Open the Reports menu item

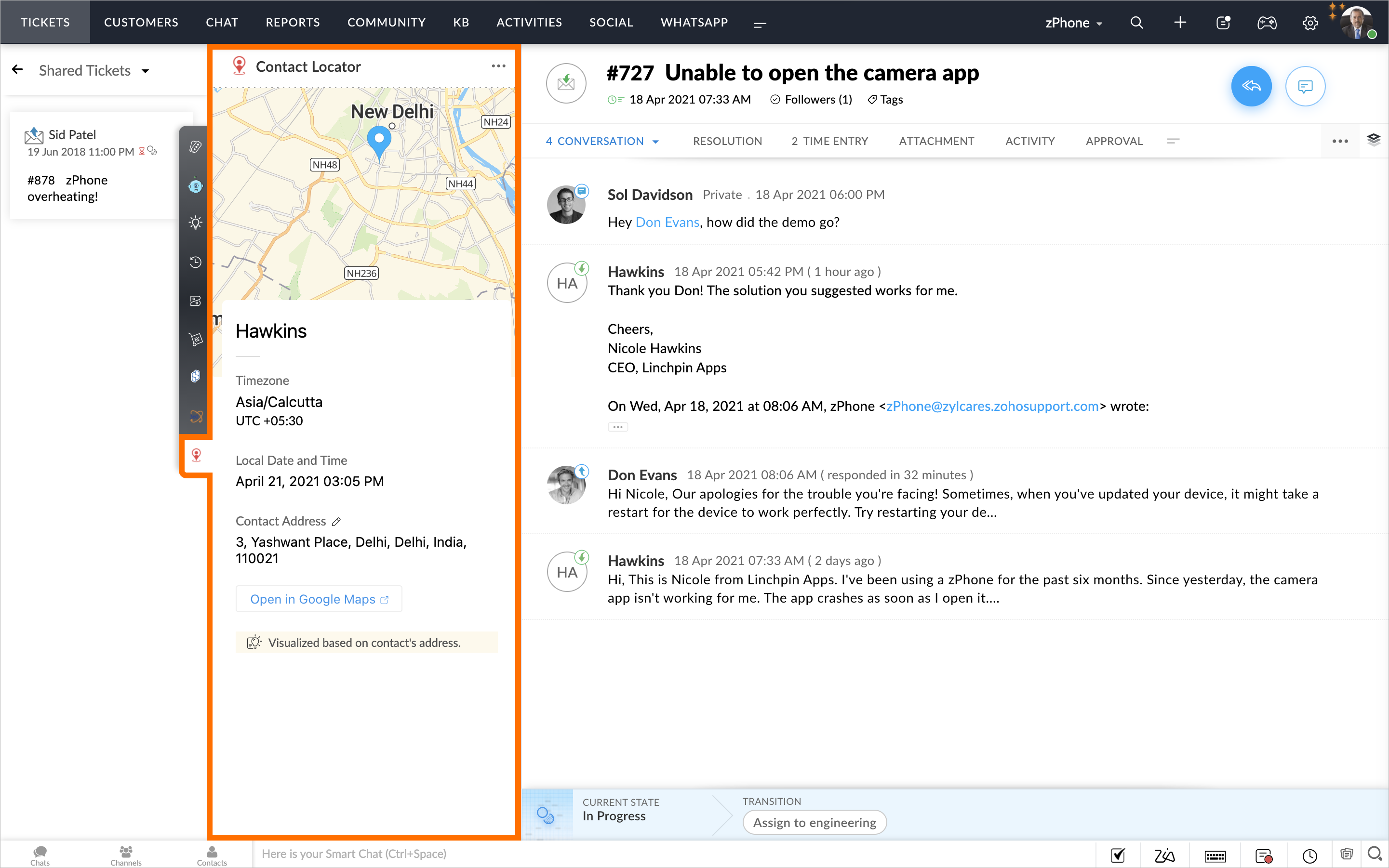pyautogui.click(x=293, y=22)
